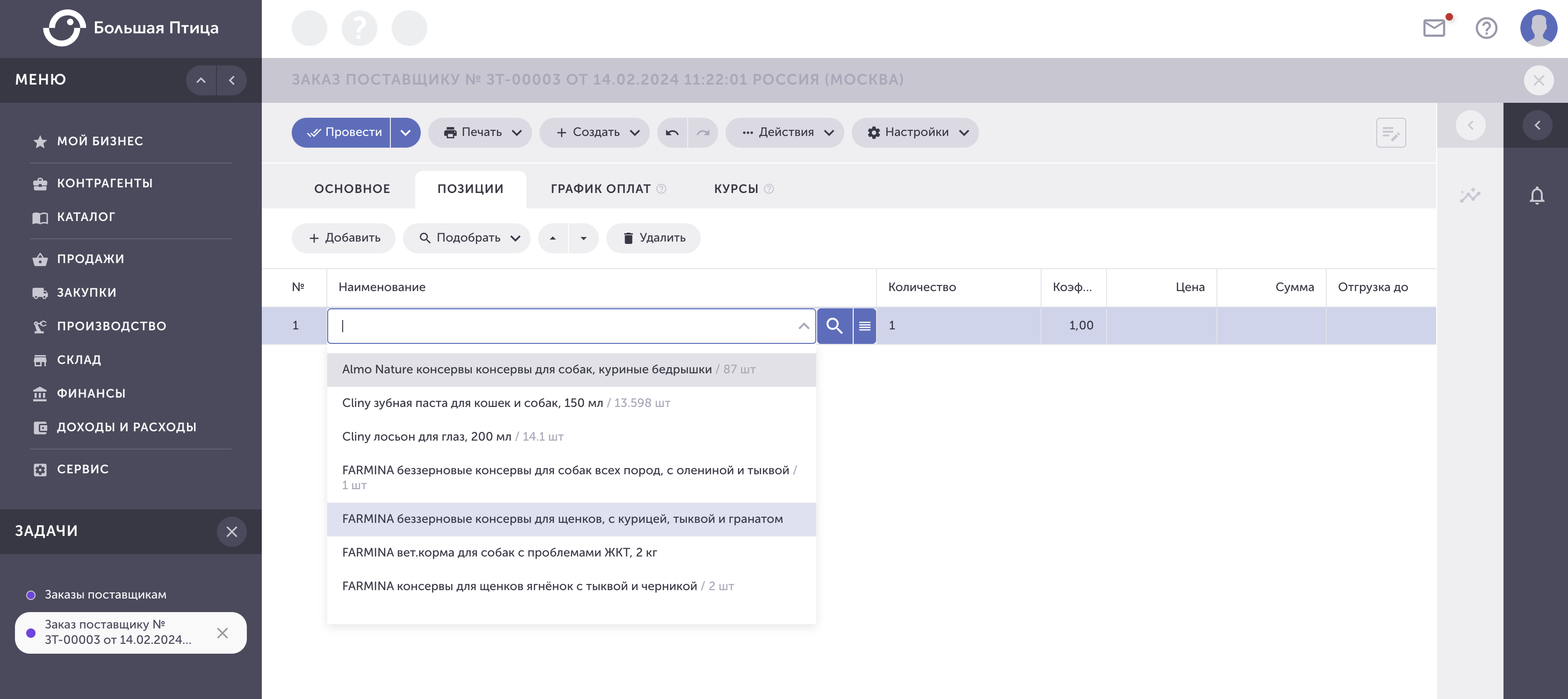The width and height of the screenshot is (1568, 699).
Task: Close the Заказ поставщику № ЗТ-00003 task
Action: 223,633
